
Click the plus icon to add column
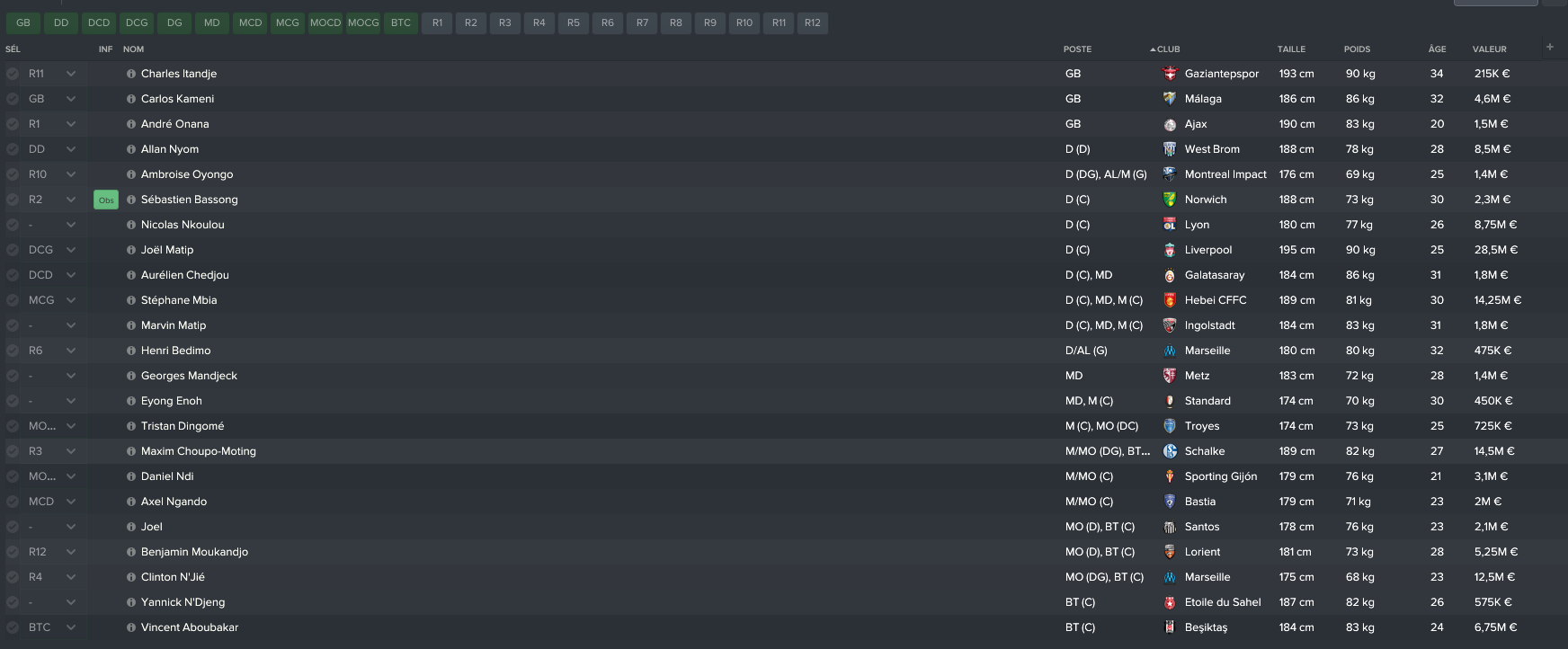coord(1550,47)
